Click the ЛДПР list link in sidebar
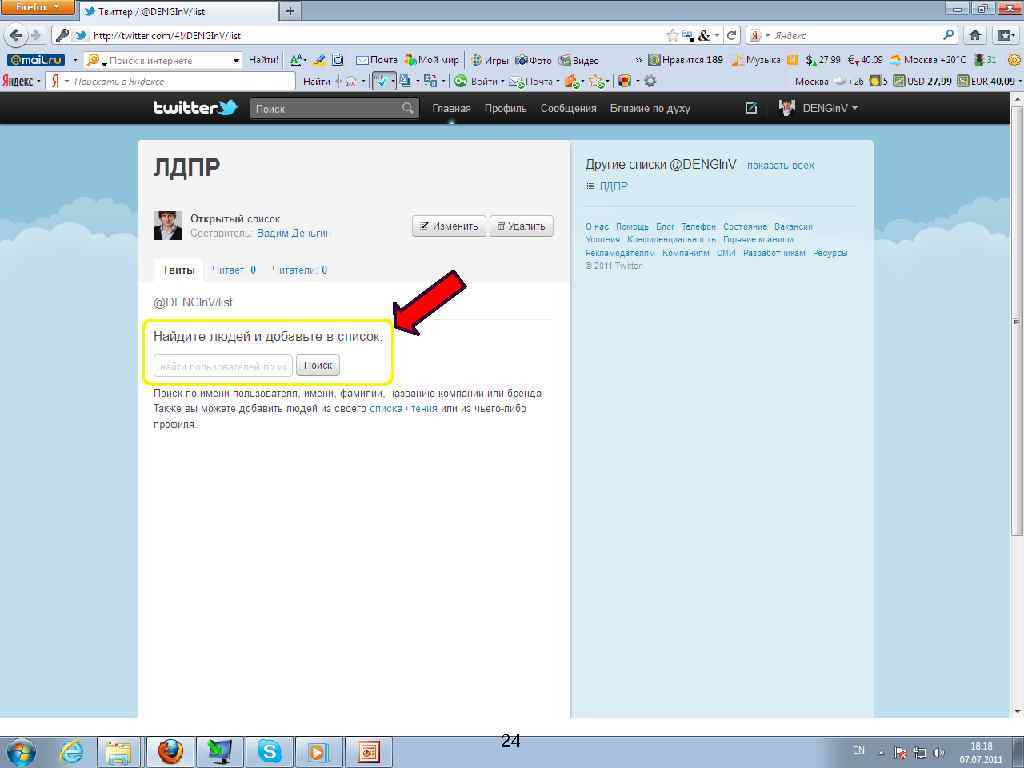Viewport: 1024px width, 768px height. [614, 186]
